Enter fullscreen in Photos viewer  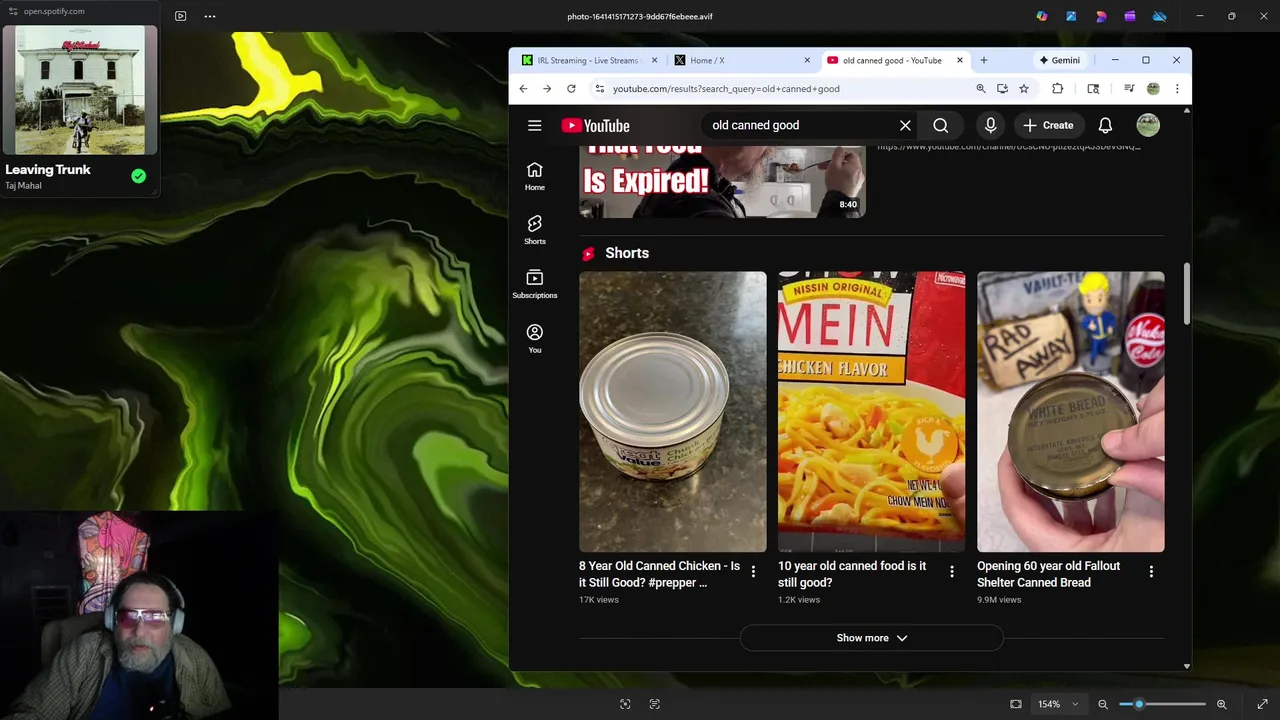1262,704
